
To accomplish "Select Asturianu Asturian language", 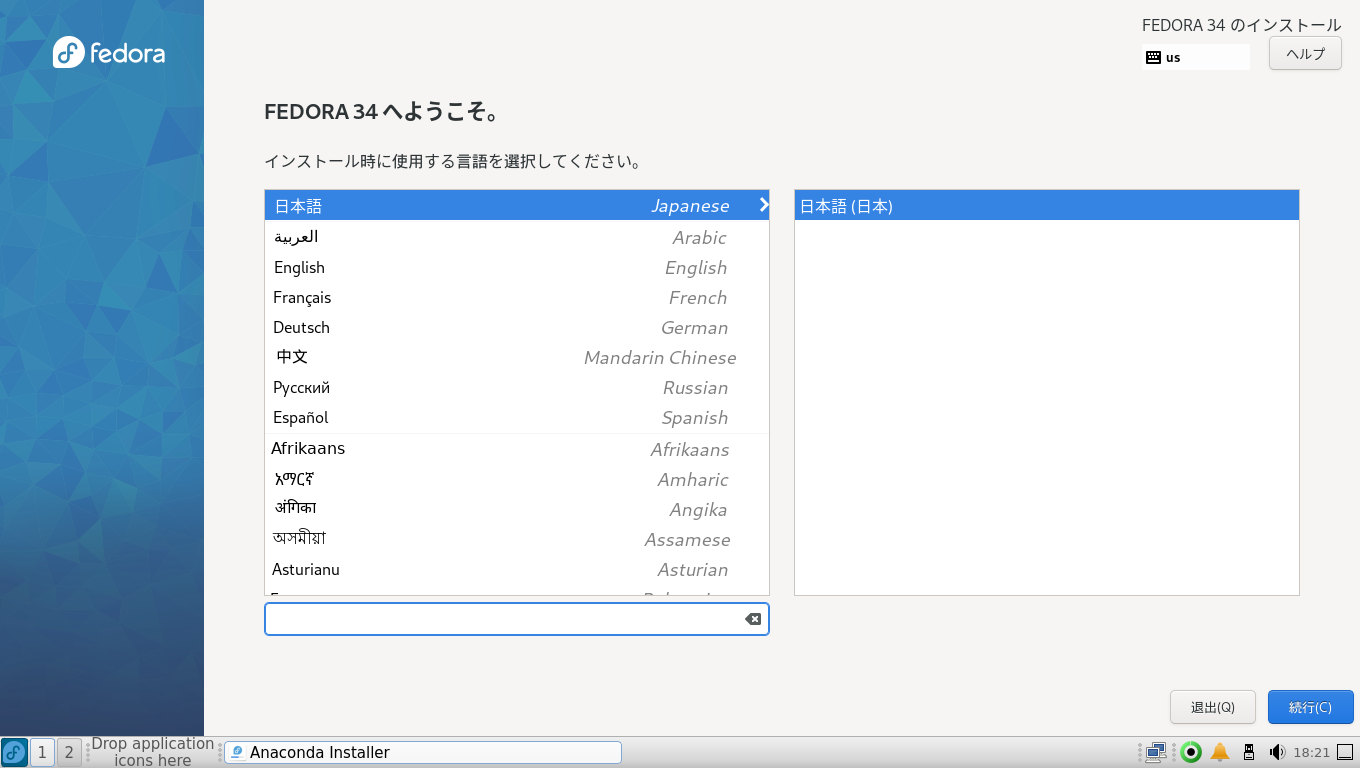I will (516, 569).
